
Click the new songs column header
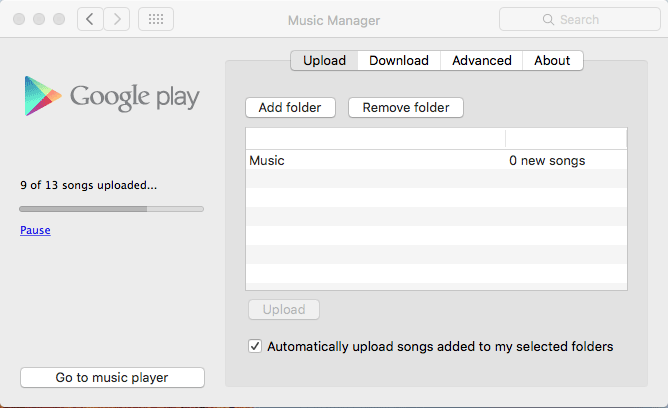[566, 138]
